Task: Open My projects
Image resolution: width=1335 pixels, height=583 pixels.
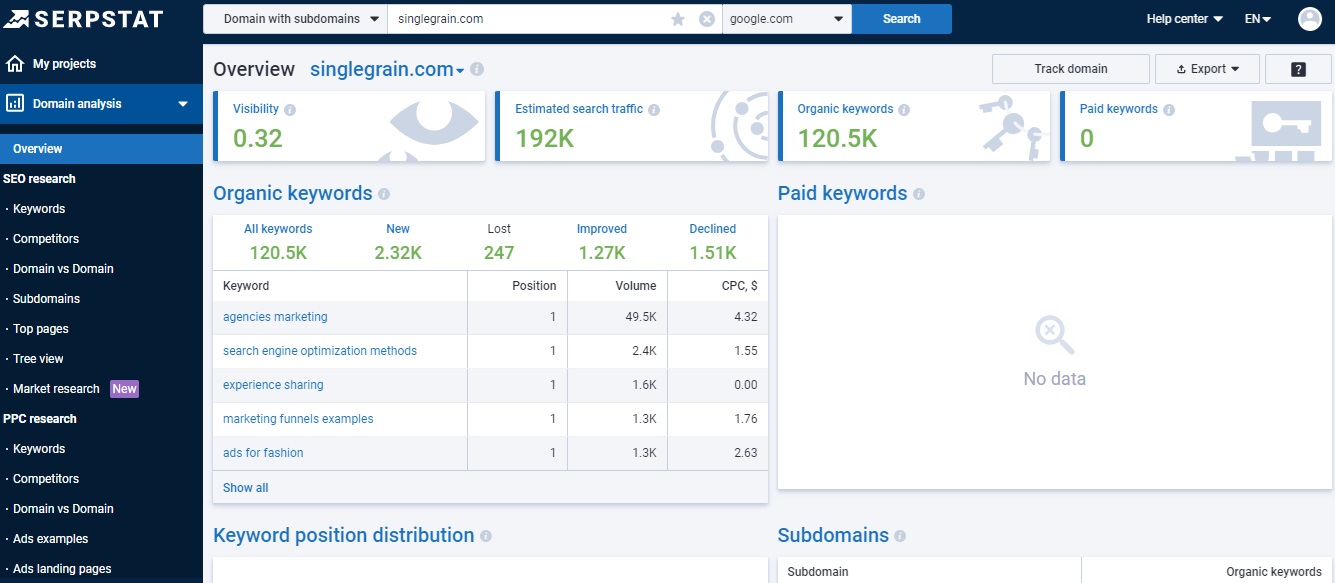Action: click(64, 64)
